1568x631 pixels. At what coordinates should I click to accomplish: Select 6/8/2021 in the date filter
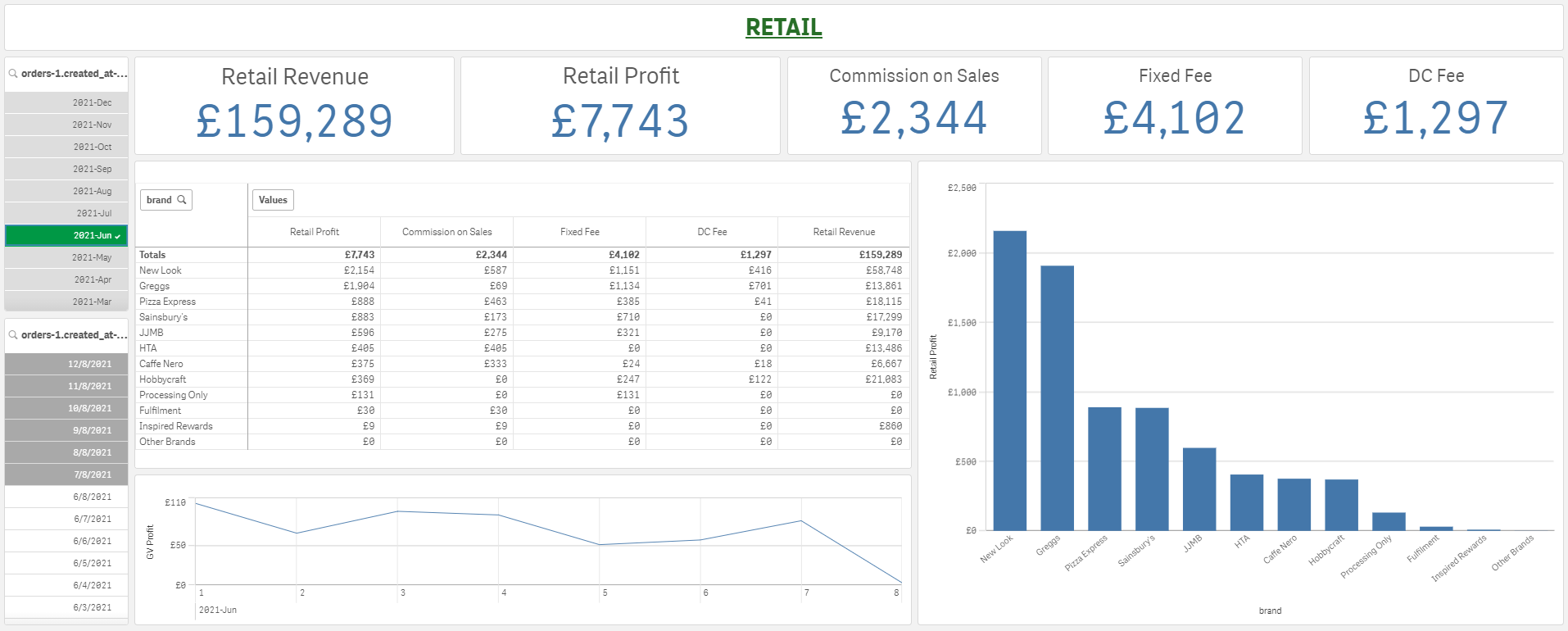point(66,497)
